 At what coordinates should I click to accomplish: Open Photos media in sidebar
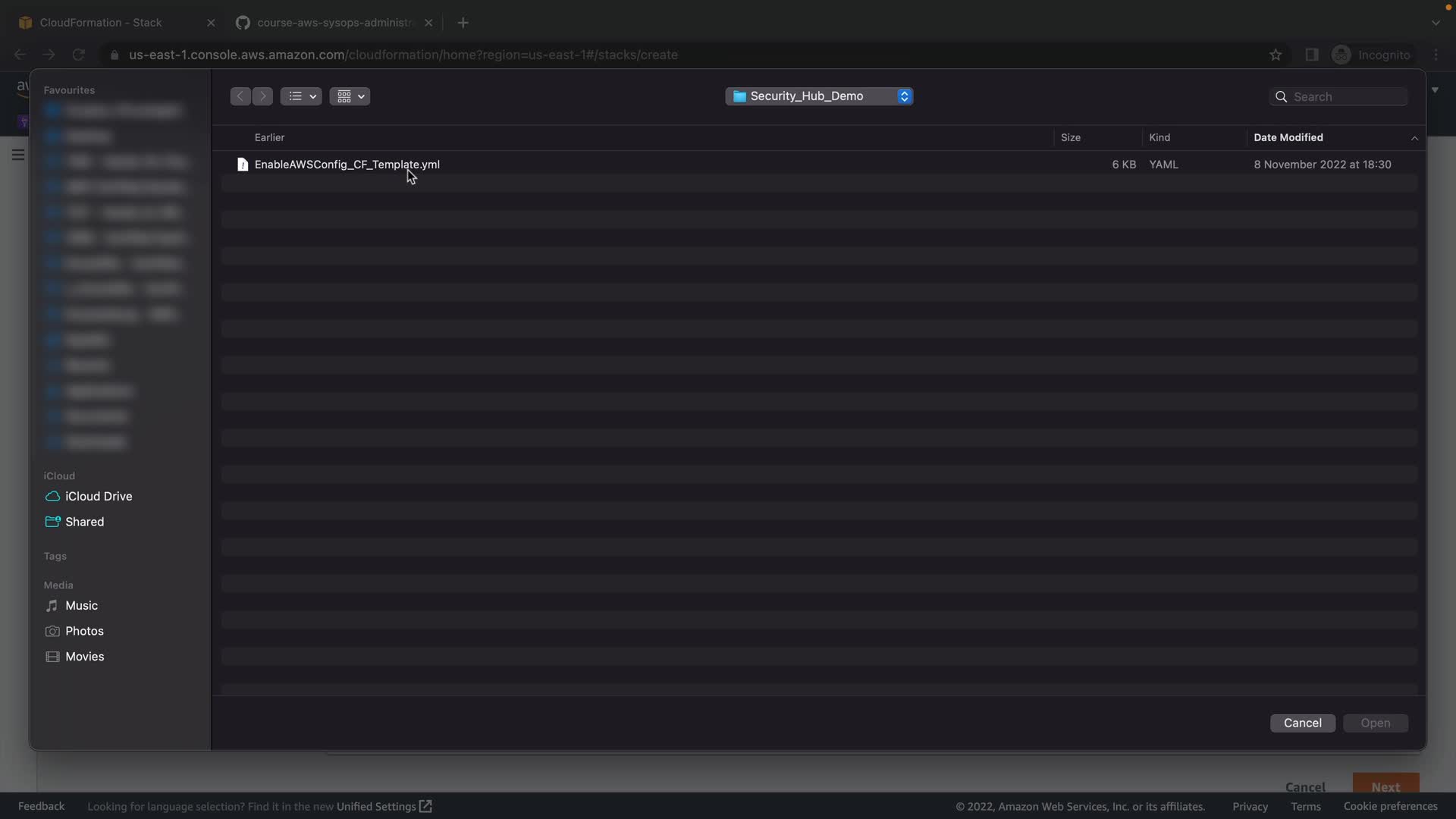point(84,631)
